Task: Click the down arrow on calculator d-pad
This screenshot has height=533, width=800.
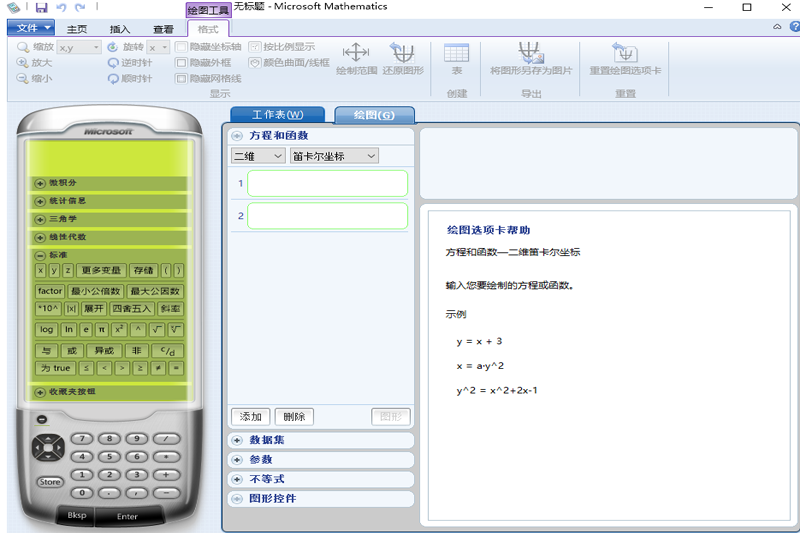Action: tap(48, 457)
